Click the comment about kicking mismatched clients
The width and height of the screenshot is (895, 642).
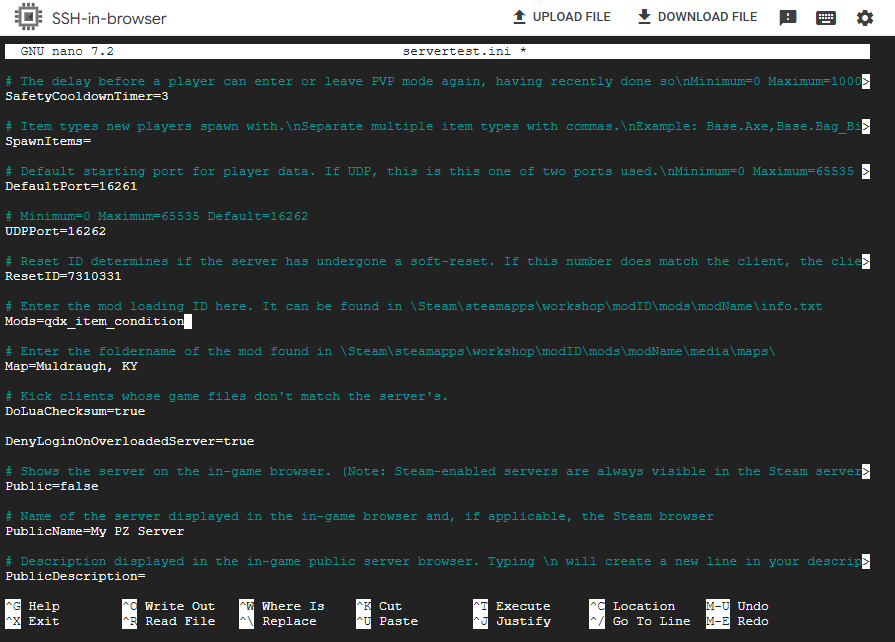227,397
